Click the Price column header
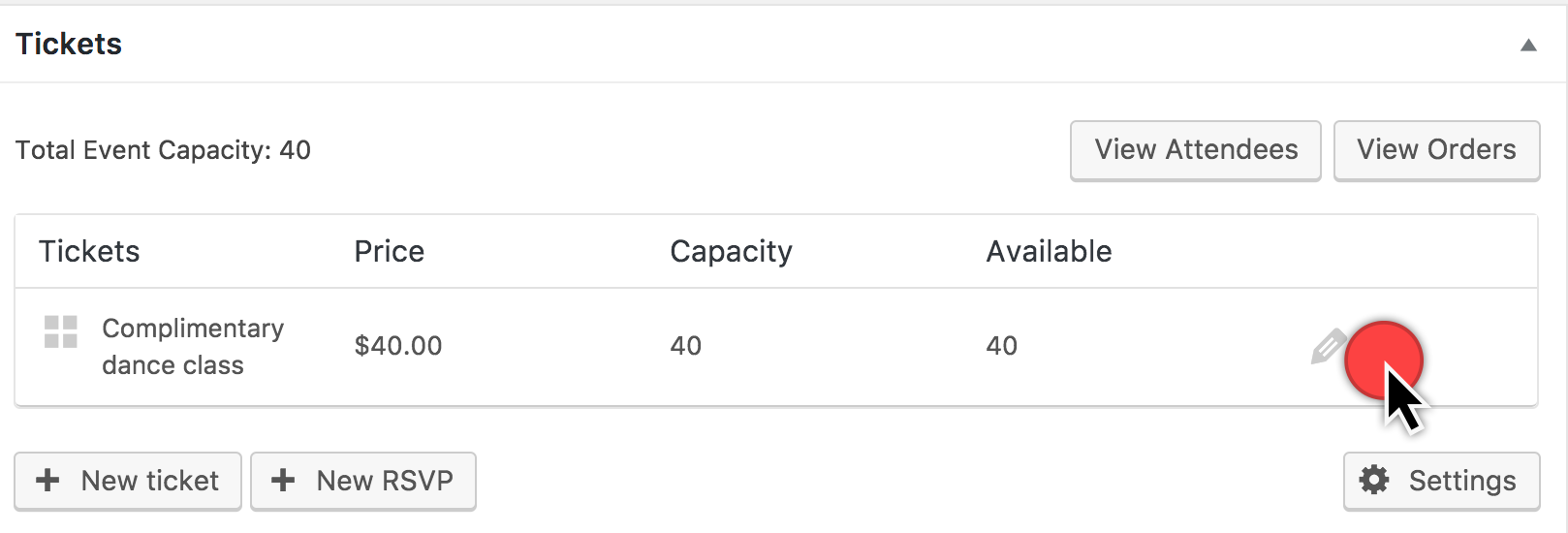The image size is (1568, 533). 389,252
